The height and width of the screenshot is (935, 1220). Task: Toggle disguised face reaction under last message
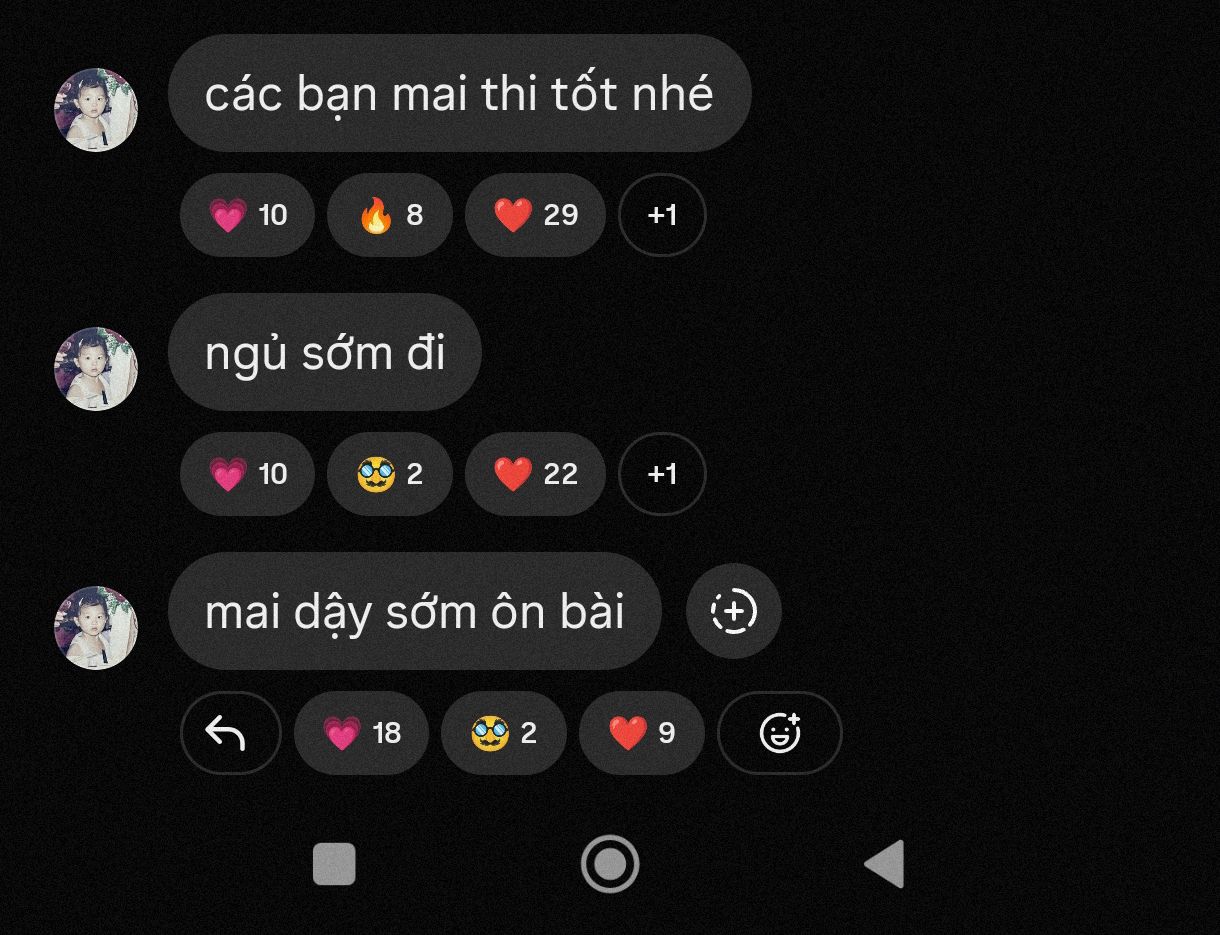(504, 733)
